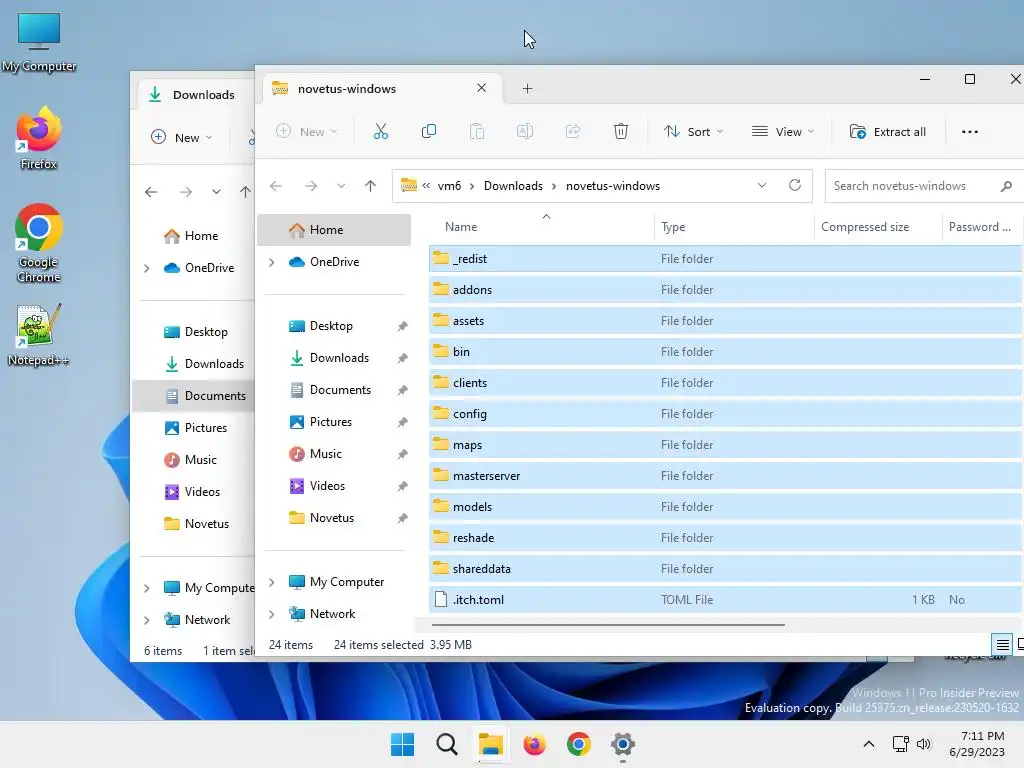Click the Delete trash can icon
Image resolution: width=1024 pixels, height=768 pixels.
coord(621,132)
